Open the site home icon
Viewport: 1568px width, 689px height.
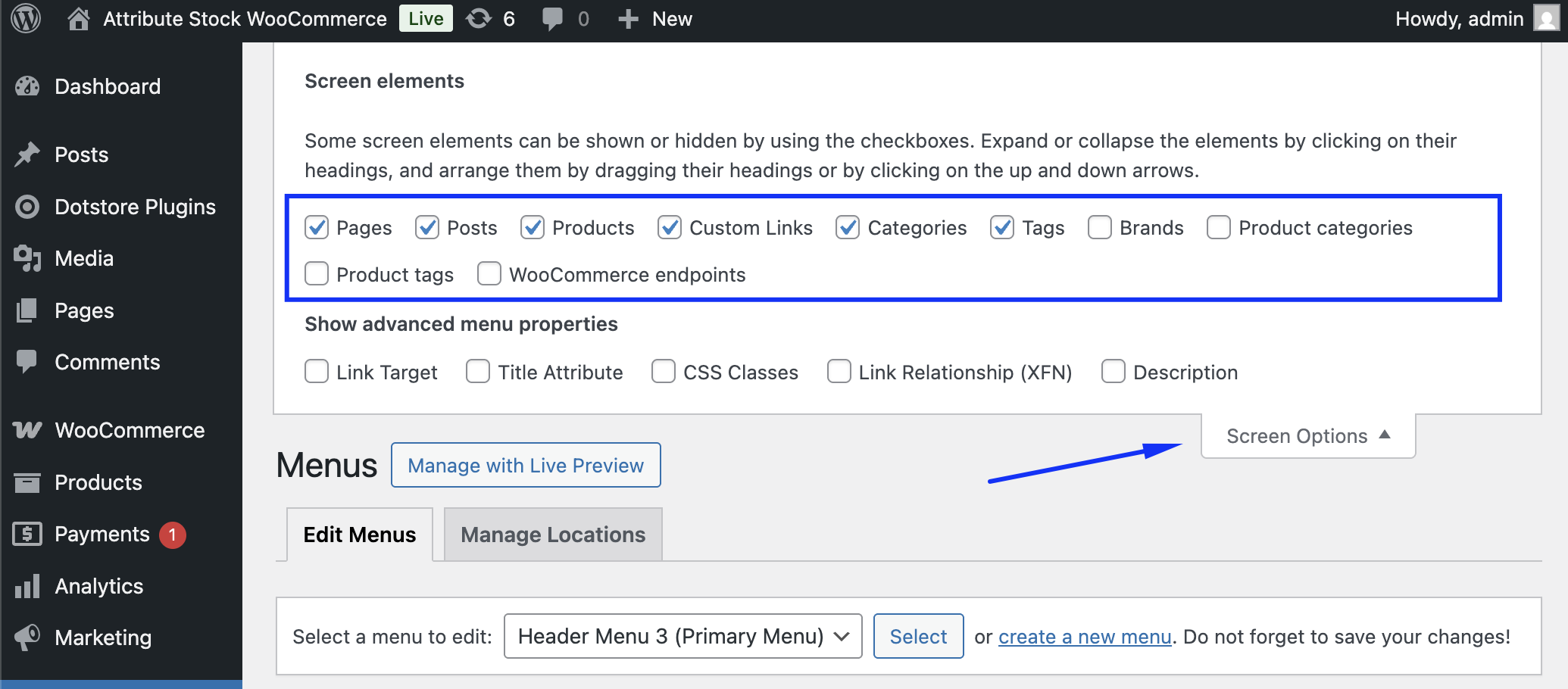pyautogui.click(x=78, y=19)
